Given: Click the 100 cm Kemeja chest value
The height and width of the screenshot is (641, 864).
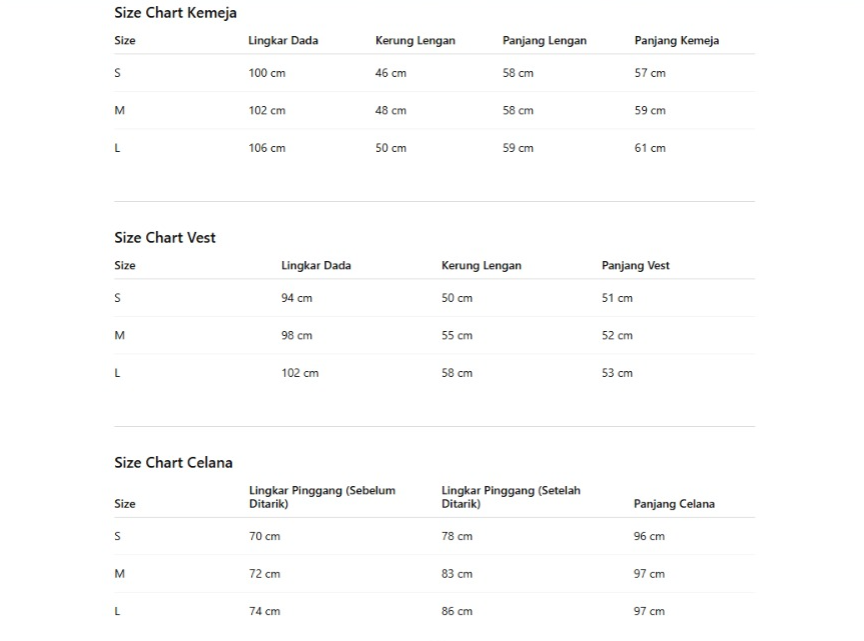Looking at the screenshot, I should click(x=267, y=73).
